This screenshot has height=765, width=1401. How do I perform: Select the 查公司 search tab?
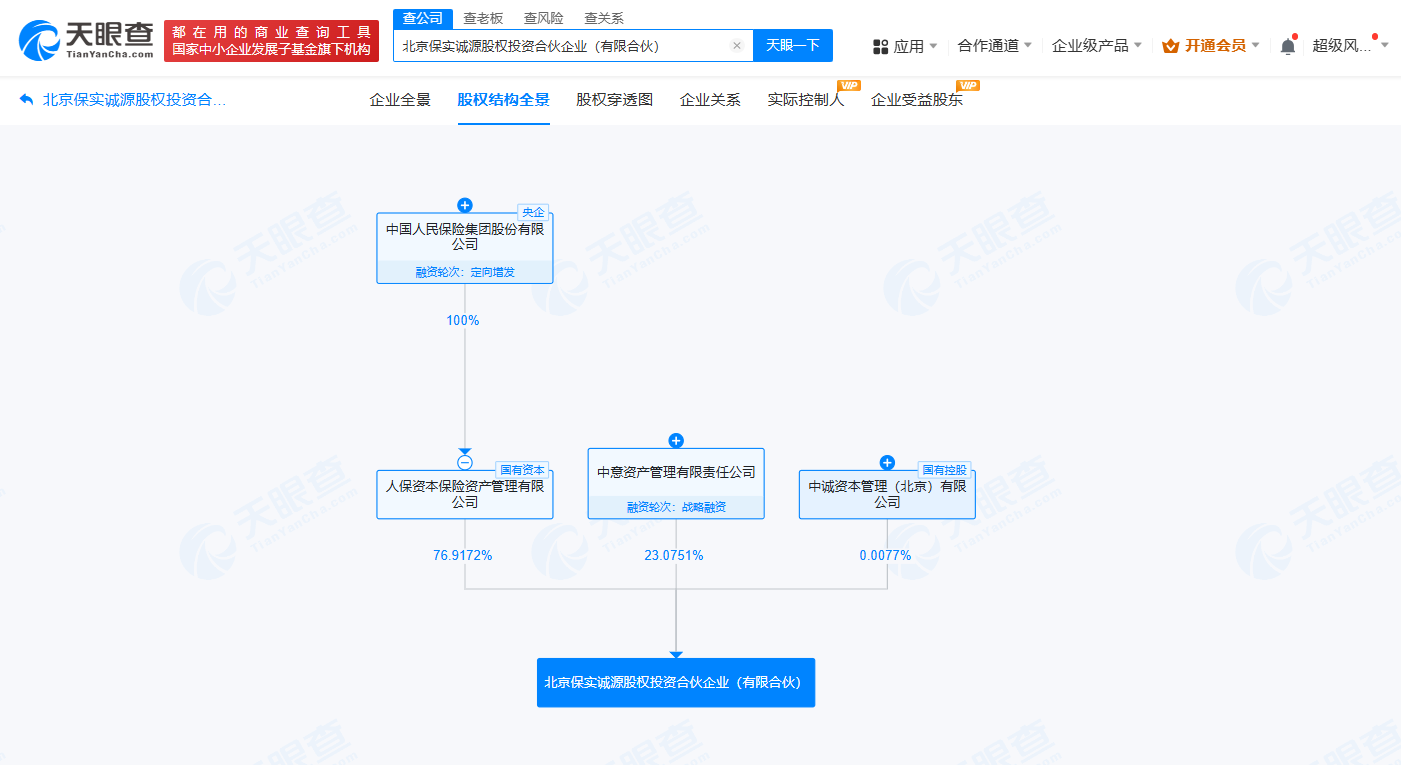(423, 19)
